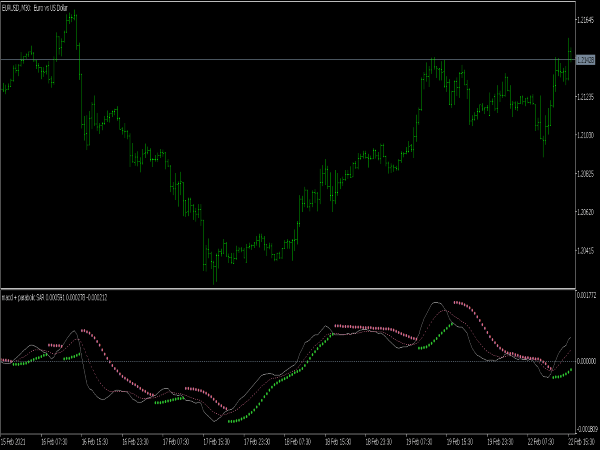Click the 16 Feb 15:30 time label

point(95,442)
